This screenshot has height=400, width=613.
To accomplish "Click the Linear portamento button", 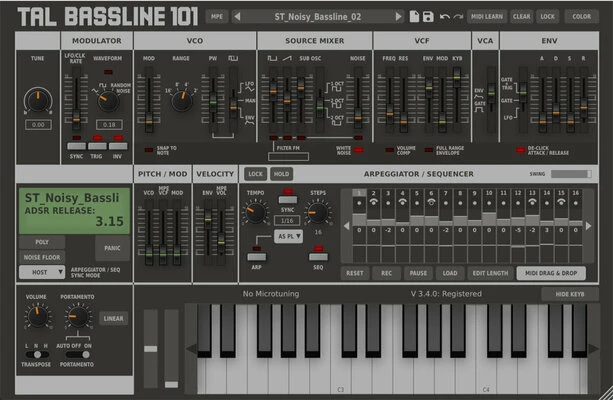I will click(113, 318).
